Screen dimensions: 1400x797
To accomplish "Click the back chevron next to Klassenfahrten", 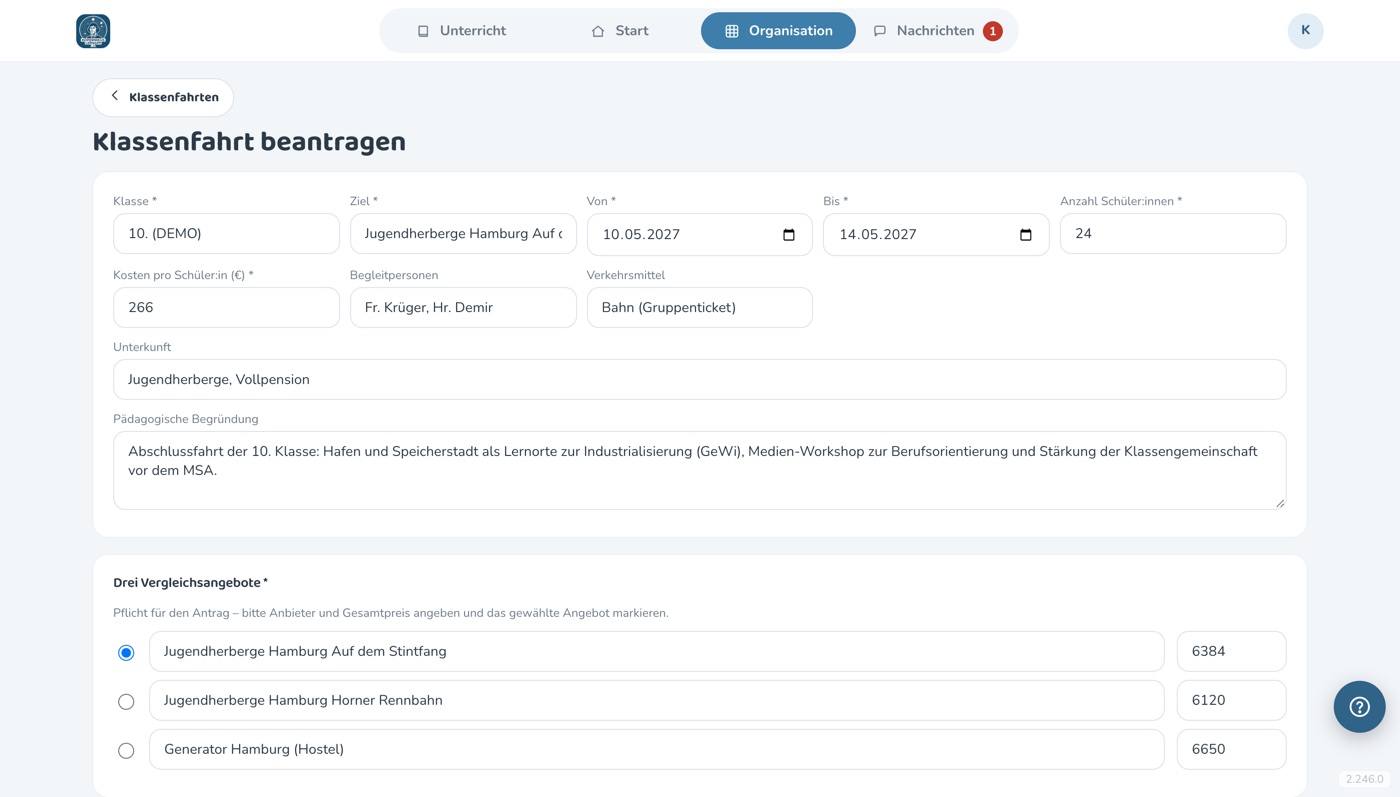I will pos(115,96).
